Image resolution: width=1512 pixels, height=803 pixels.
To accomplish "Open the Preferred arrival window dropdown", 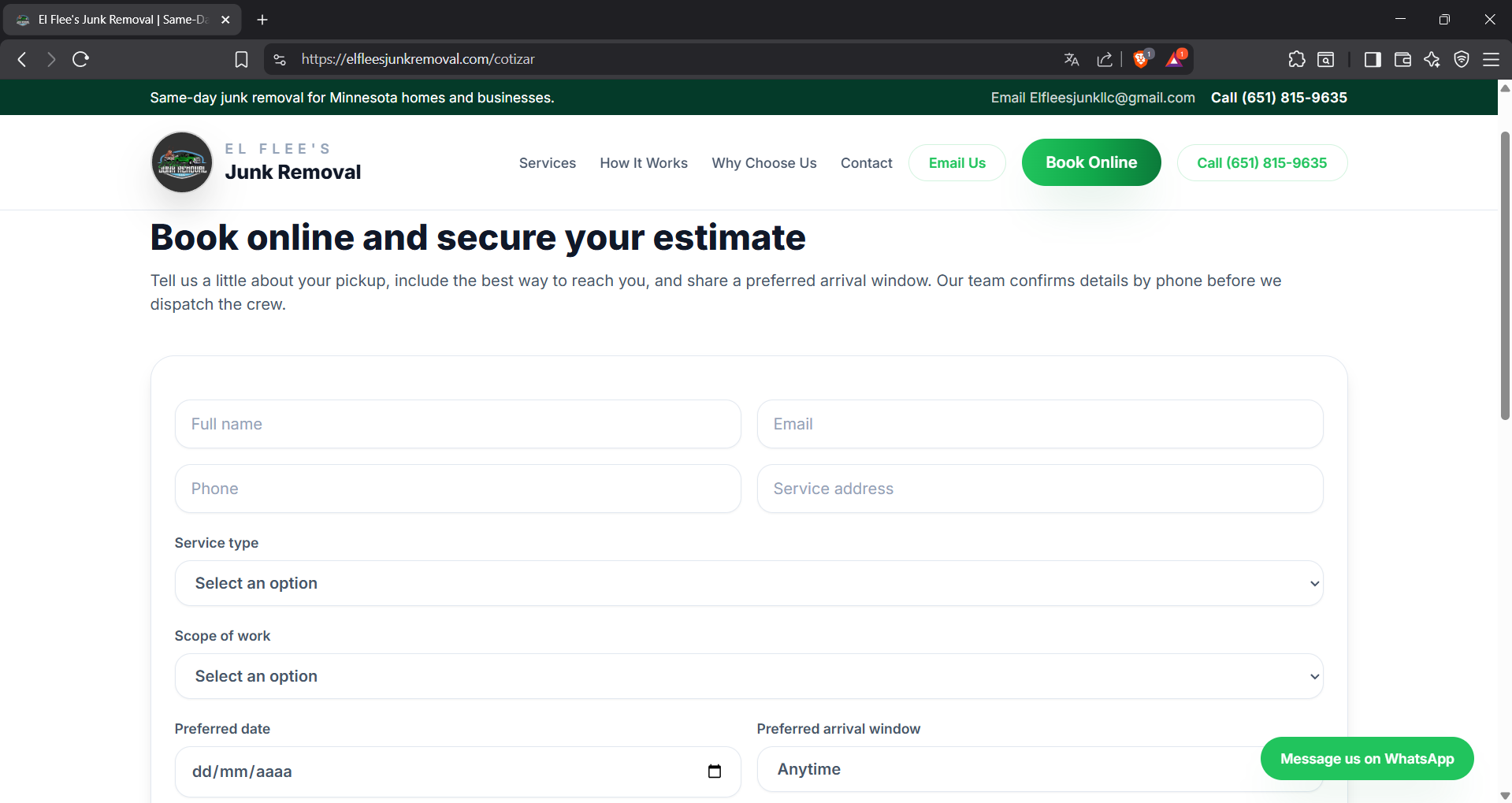I will click(1009, 769).
